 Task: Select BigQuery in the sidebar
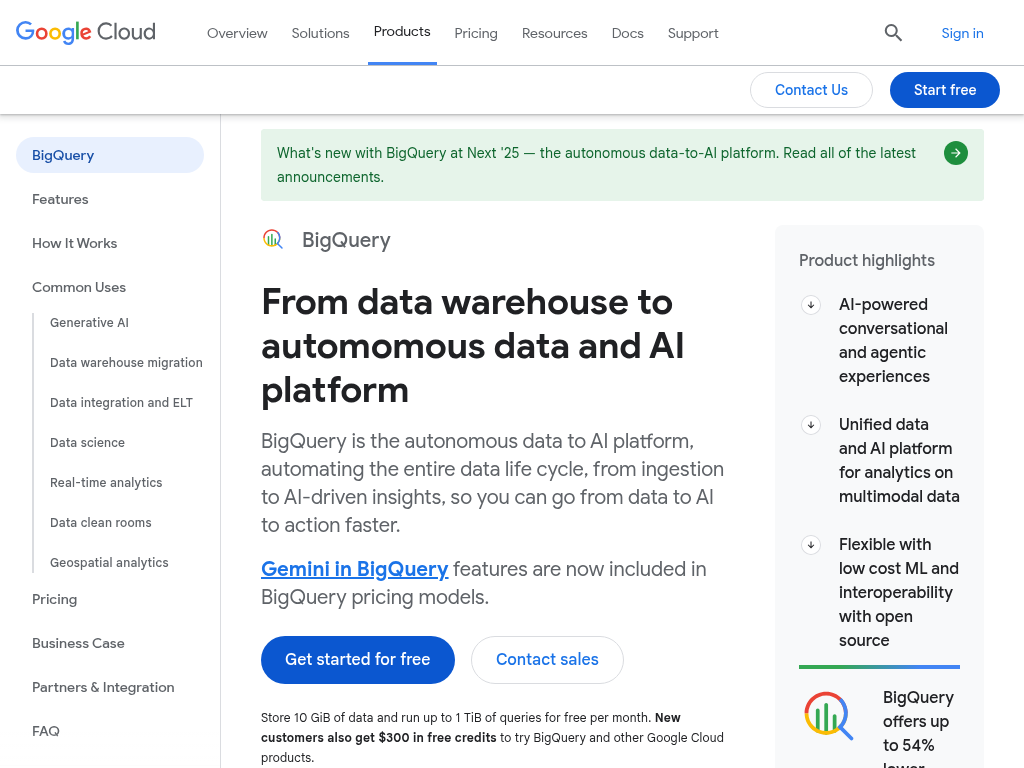(x=110, y=155)
